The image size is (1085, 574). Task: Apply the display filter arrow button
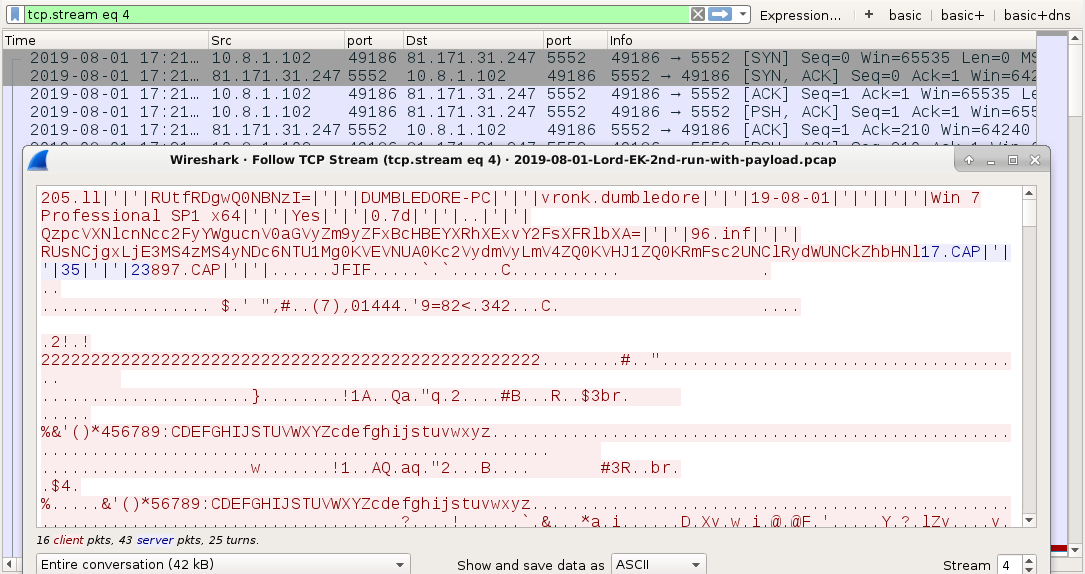tap(720, 15)
